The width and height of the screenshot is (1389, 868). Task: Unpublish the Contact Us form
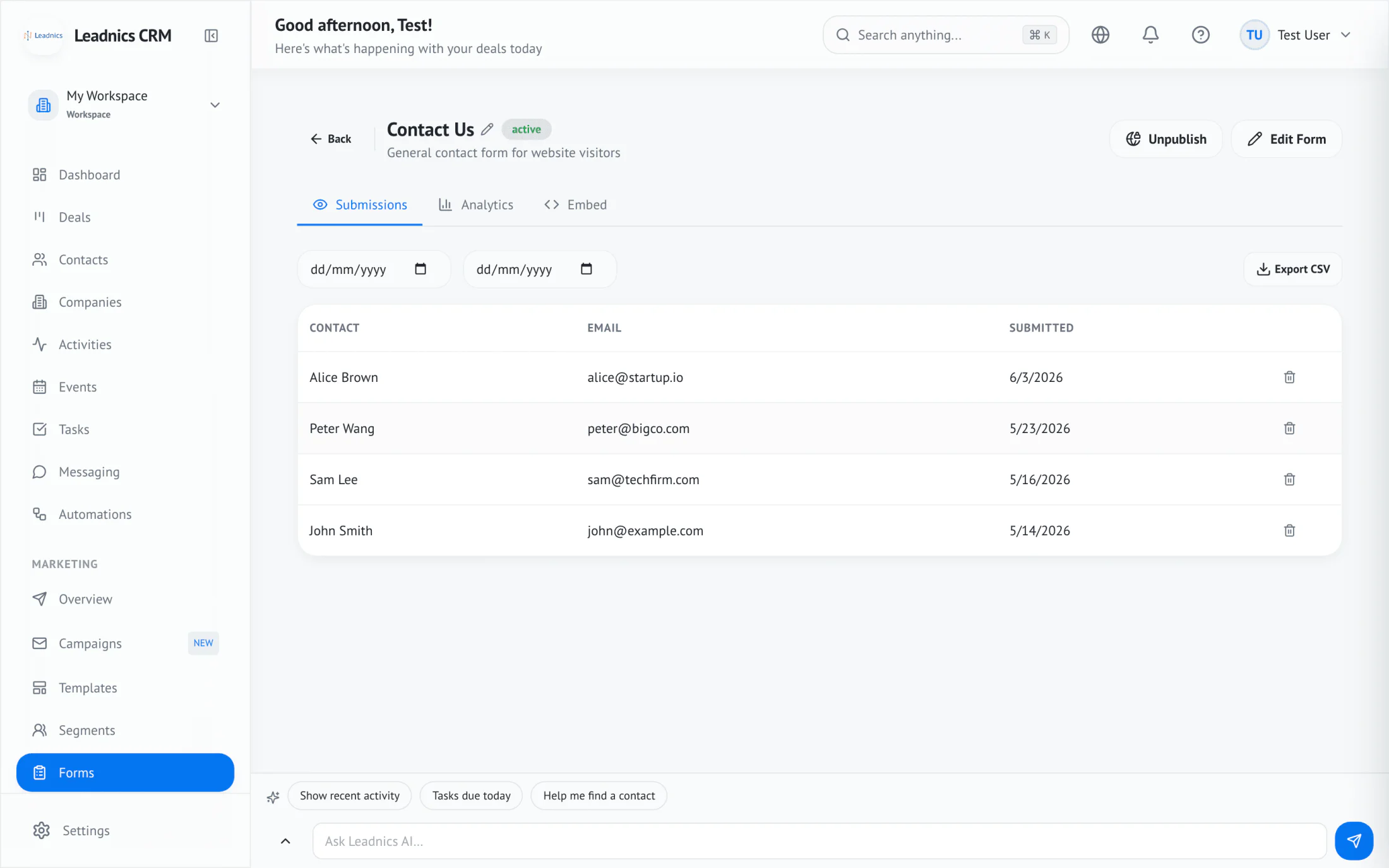click(x=1166, y=139)
